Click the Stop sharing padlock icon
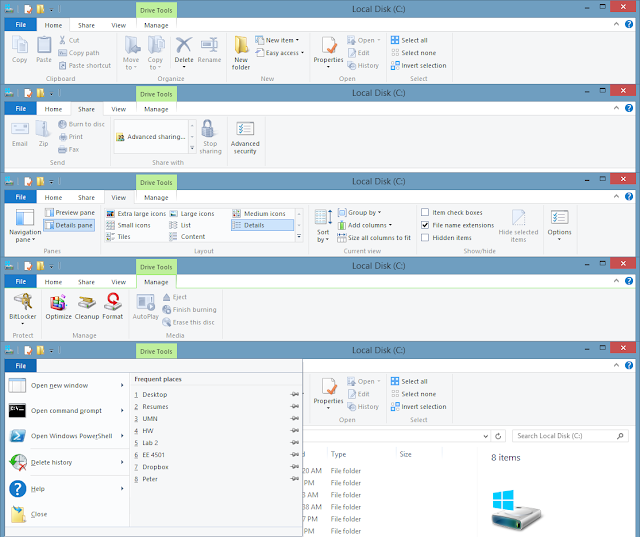Image resolution: width=640 pixels, height=537 pixels. coord(208,129)
